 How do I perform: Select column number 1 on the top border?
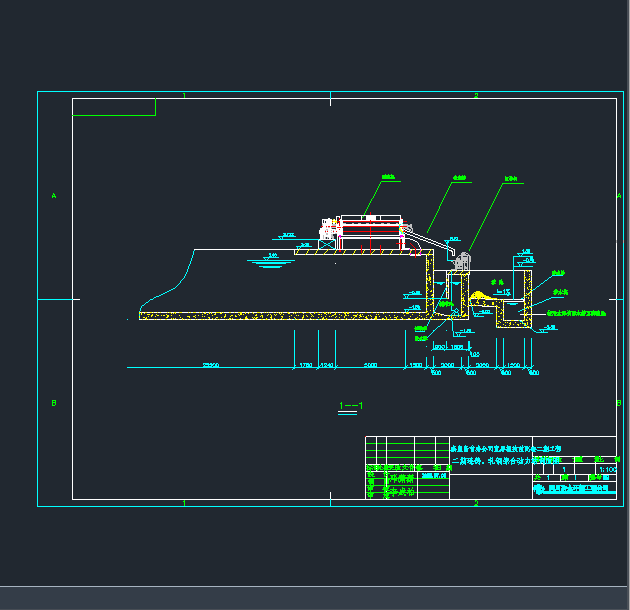click(184, 95)
